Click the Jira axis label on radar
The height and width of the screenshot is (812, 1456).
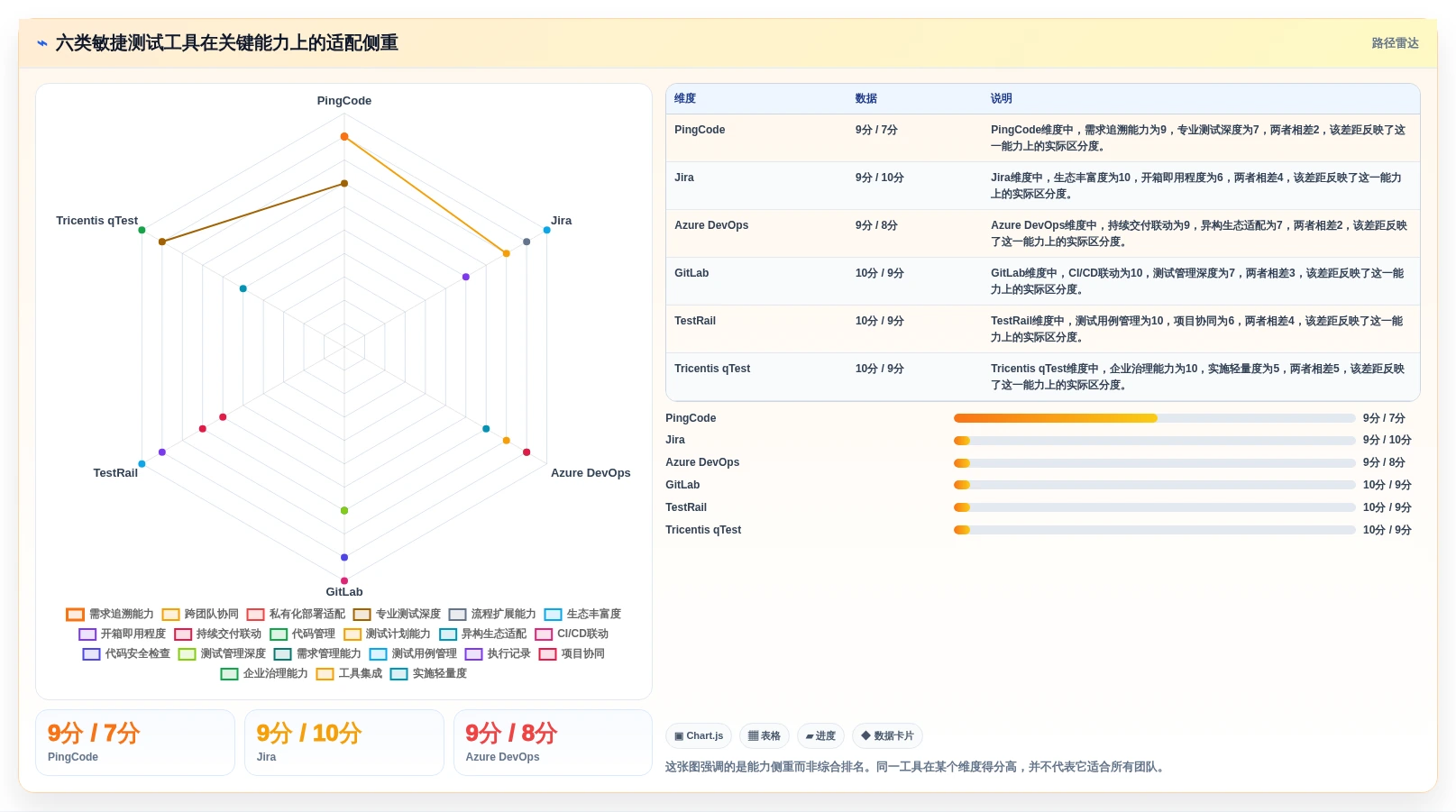pos(562,221)
